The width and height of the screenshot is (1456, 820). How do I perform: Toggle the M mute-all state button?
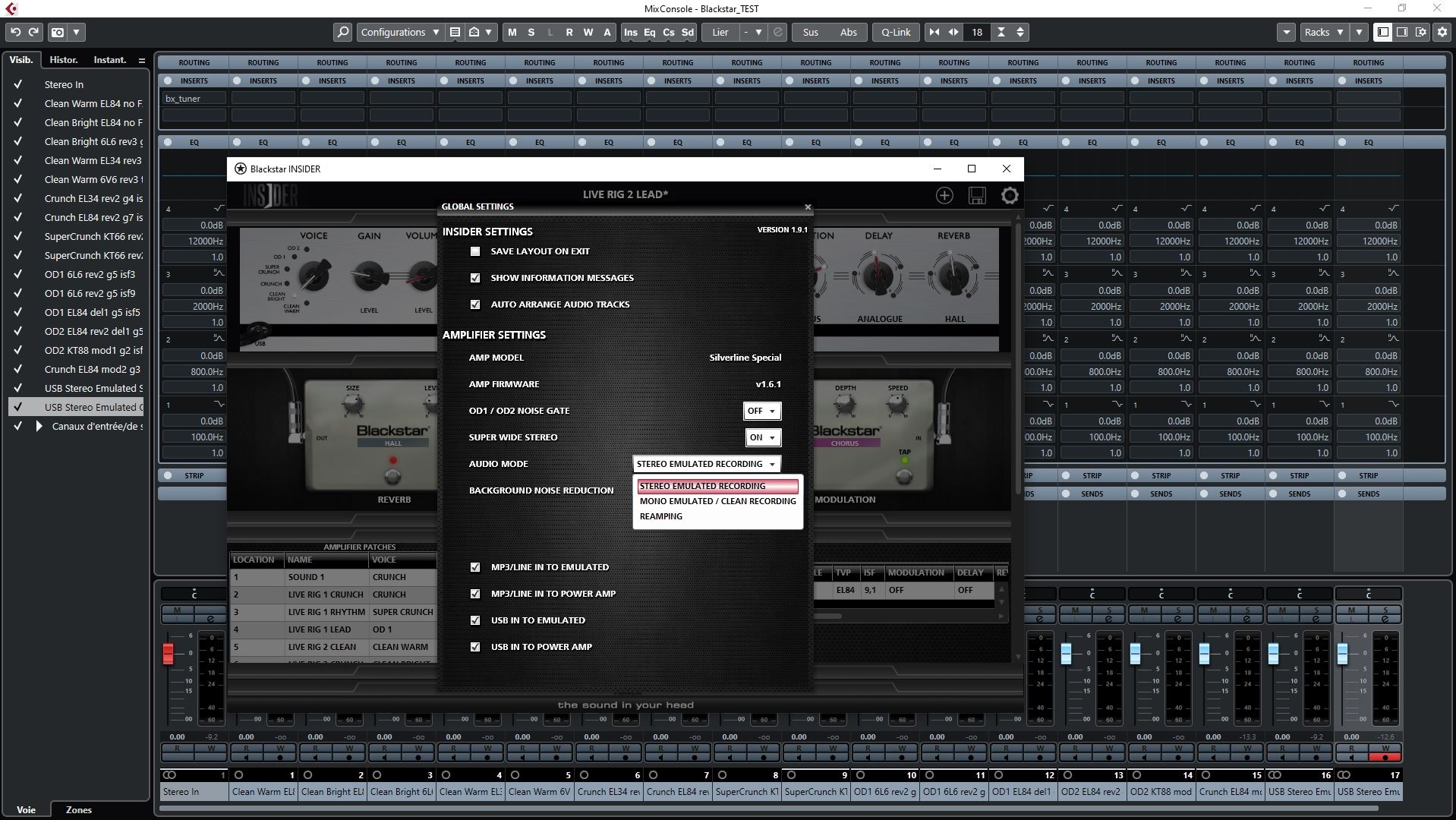[x=512, y=32]
